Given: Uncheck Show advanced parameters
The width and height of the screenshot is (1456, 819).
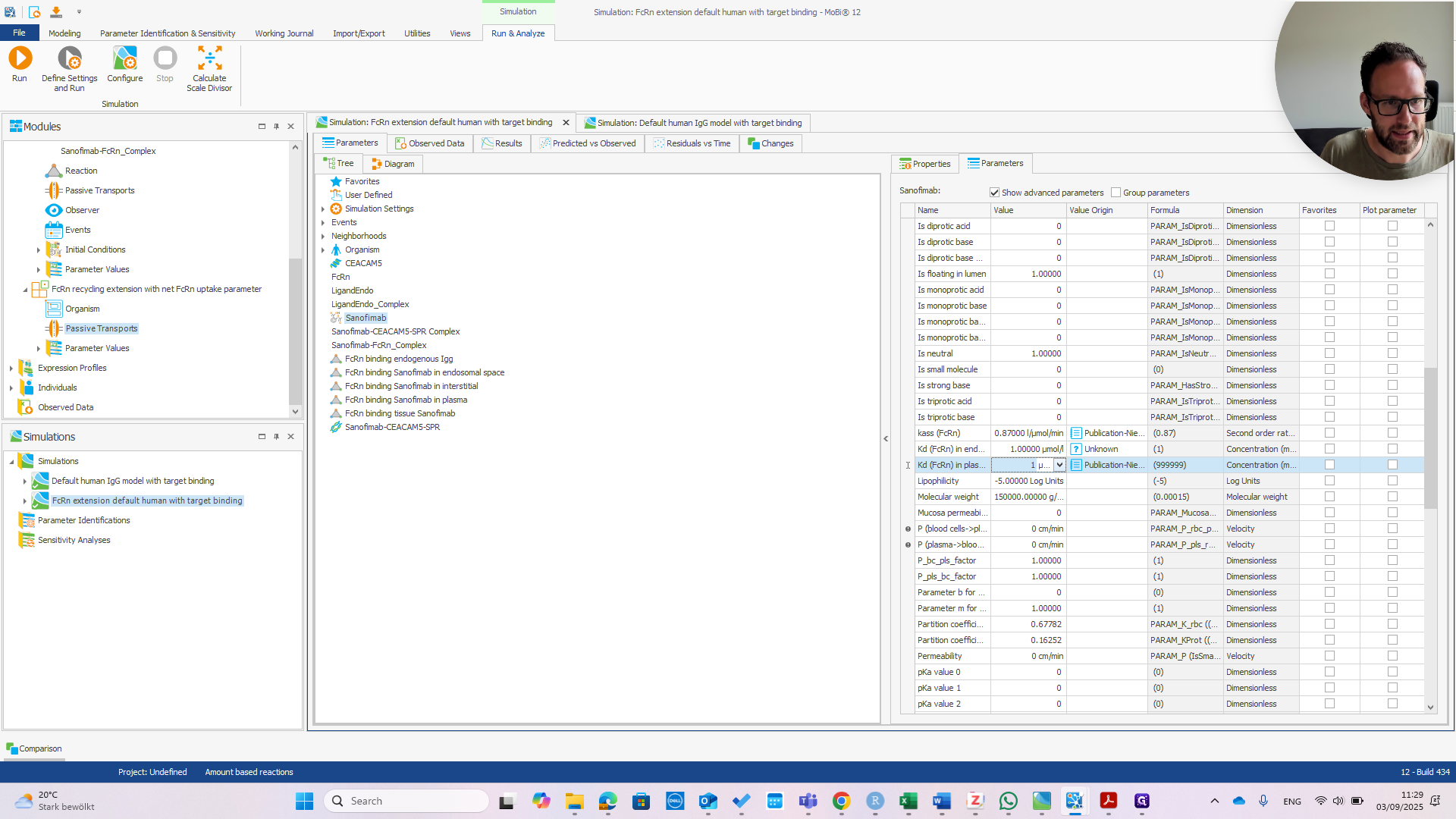Looking at the screenshot, I should [994, 193].
